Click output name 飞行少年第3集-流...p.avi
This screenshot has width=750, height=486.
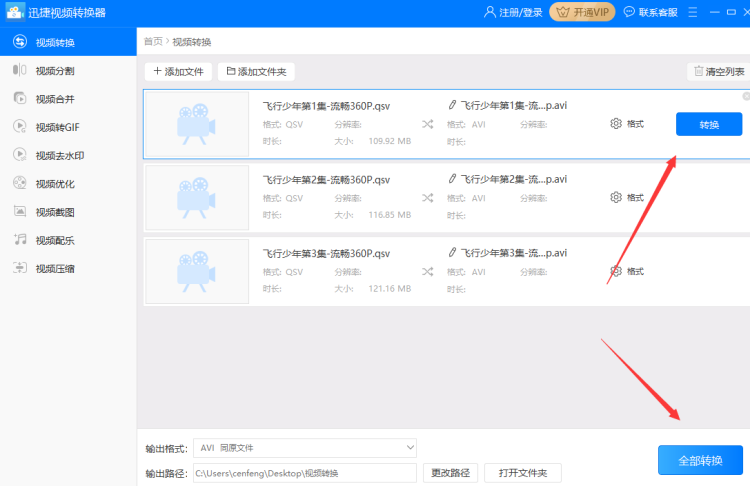point(514,253)
